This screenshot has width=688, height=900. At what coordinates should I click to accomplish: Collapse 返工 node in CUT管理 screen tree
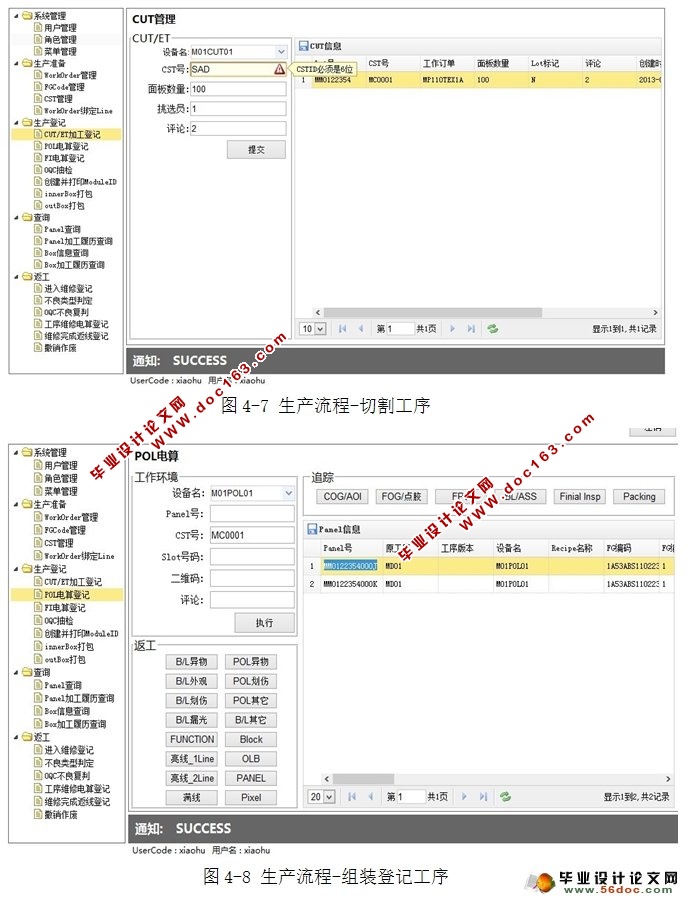click(16, 277)
